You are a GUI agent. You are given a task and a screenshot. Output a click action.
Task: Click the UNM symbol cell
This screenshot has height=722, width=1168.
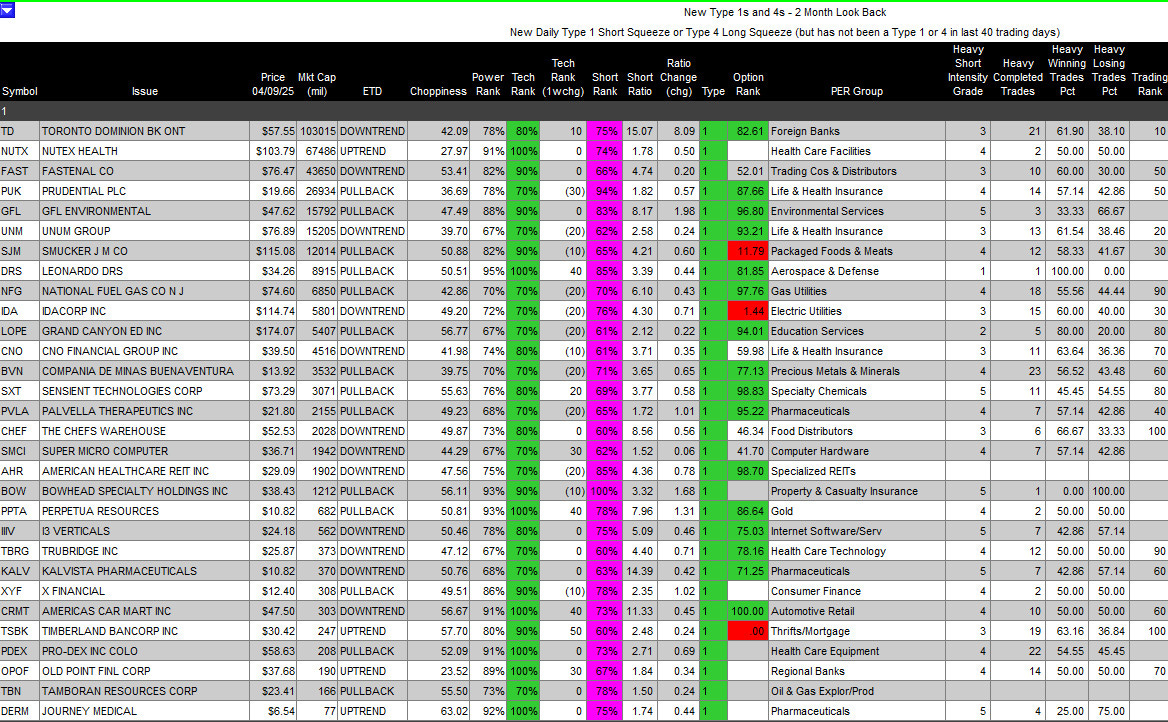click(19, 232)
